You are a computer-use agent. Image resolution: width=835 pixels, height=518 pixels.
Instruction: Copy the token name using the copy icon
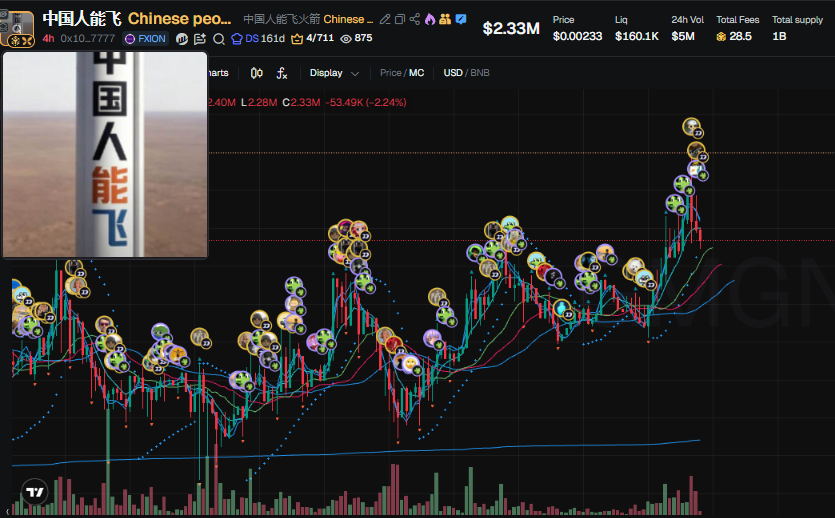400,20
